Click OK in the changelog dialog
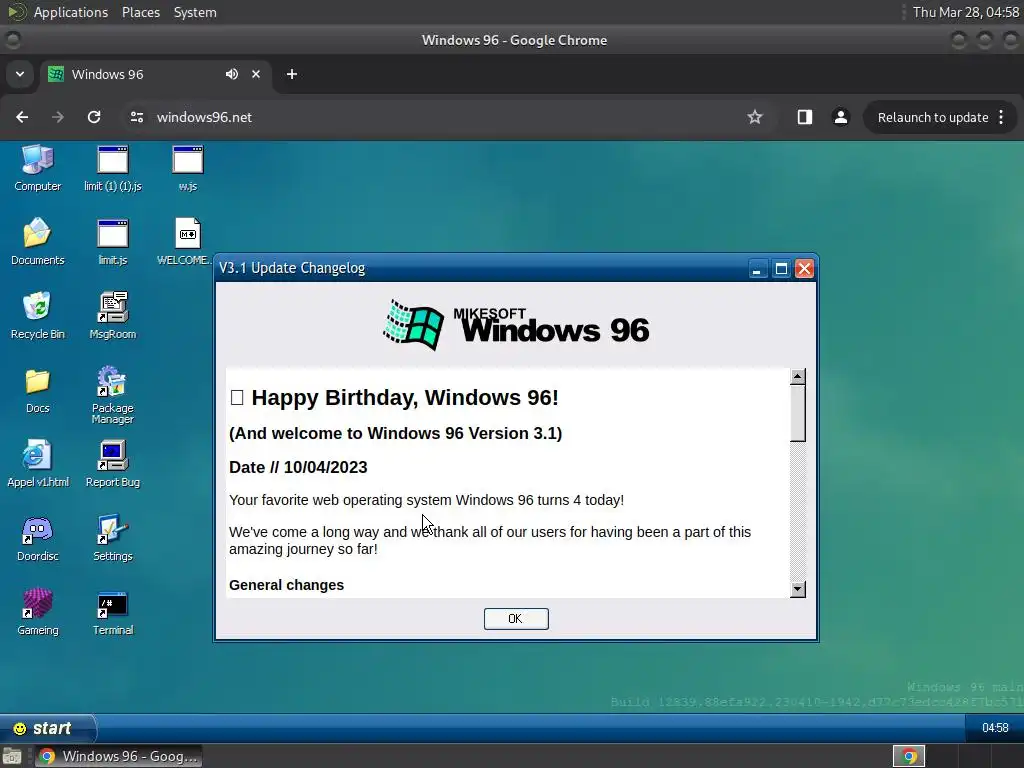The image size is (1024, 768). [x=516, y=618]
